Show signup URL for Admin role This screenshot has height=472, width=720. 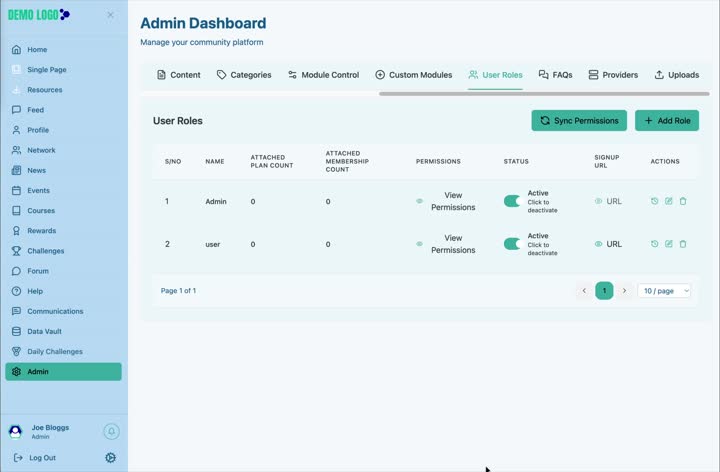[x=608, y=201]
